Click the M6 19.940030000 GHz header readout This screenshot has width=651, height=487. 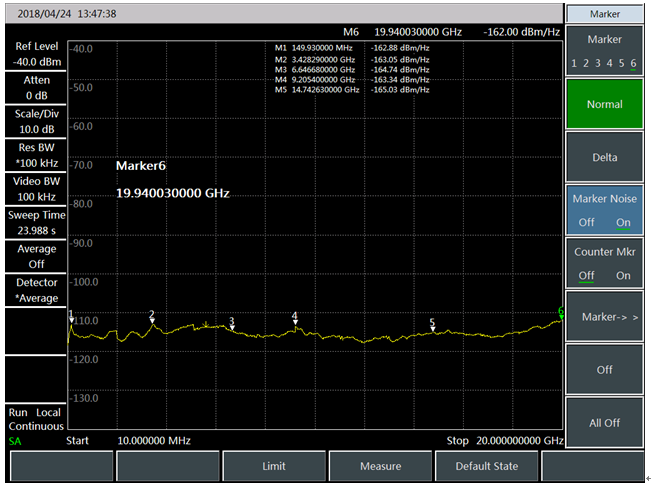pyautogui.click(x=402, y=32)
